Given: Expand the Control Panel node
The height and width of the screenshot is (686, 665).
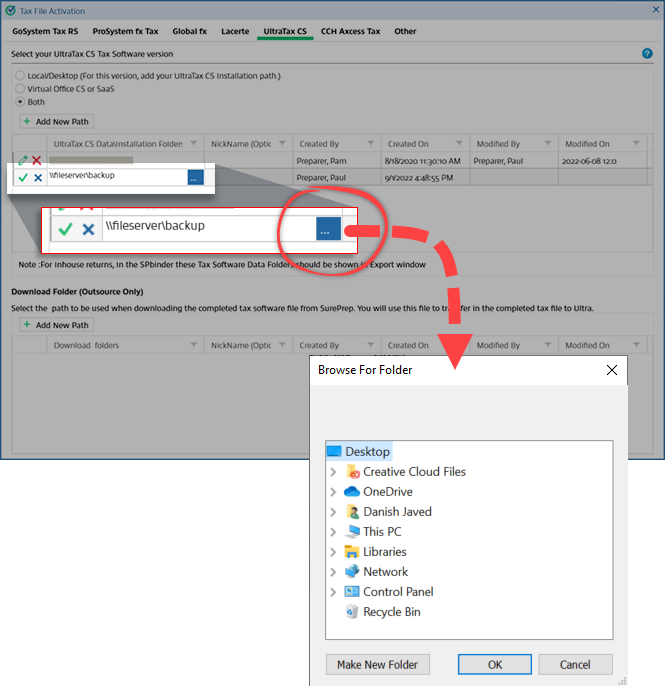Looking at the screenshot, I should click(333, 592).
